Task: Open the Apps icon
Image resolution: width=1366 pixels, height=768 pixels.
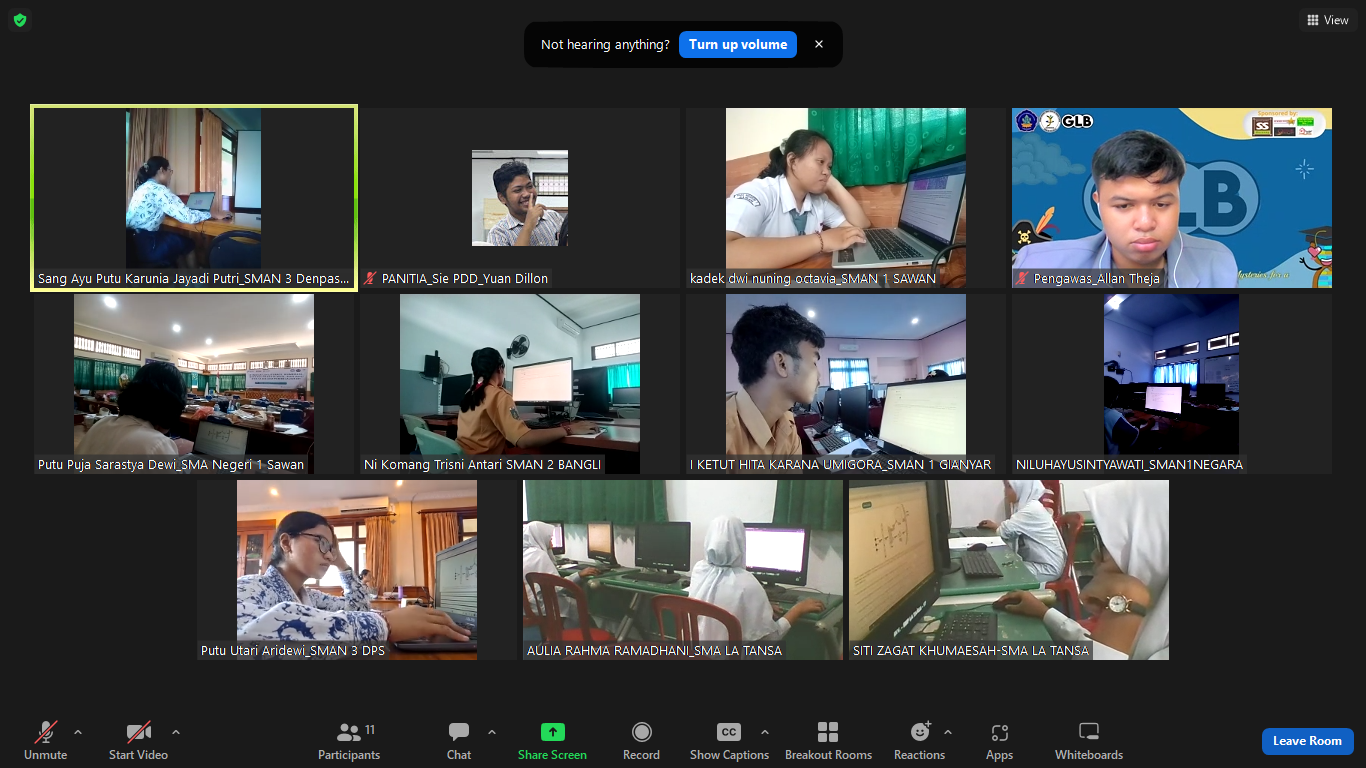Action: [999, 733]
